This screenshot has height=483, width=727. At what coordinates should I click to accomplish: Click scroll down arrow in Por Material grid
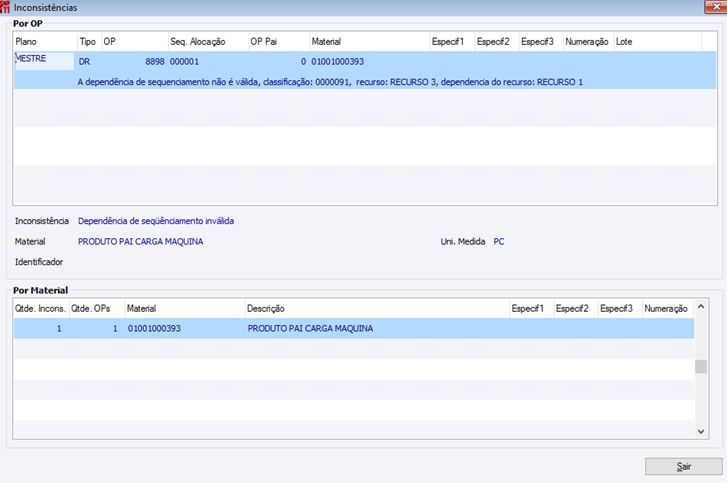coord(701,432)
